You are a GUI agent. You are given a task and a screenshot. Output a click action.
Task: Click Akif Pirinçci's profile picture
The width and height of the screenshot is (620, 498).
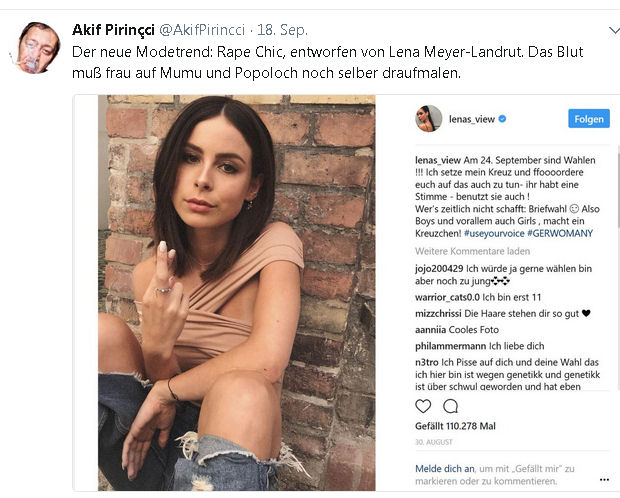click(x=36, y=48)
